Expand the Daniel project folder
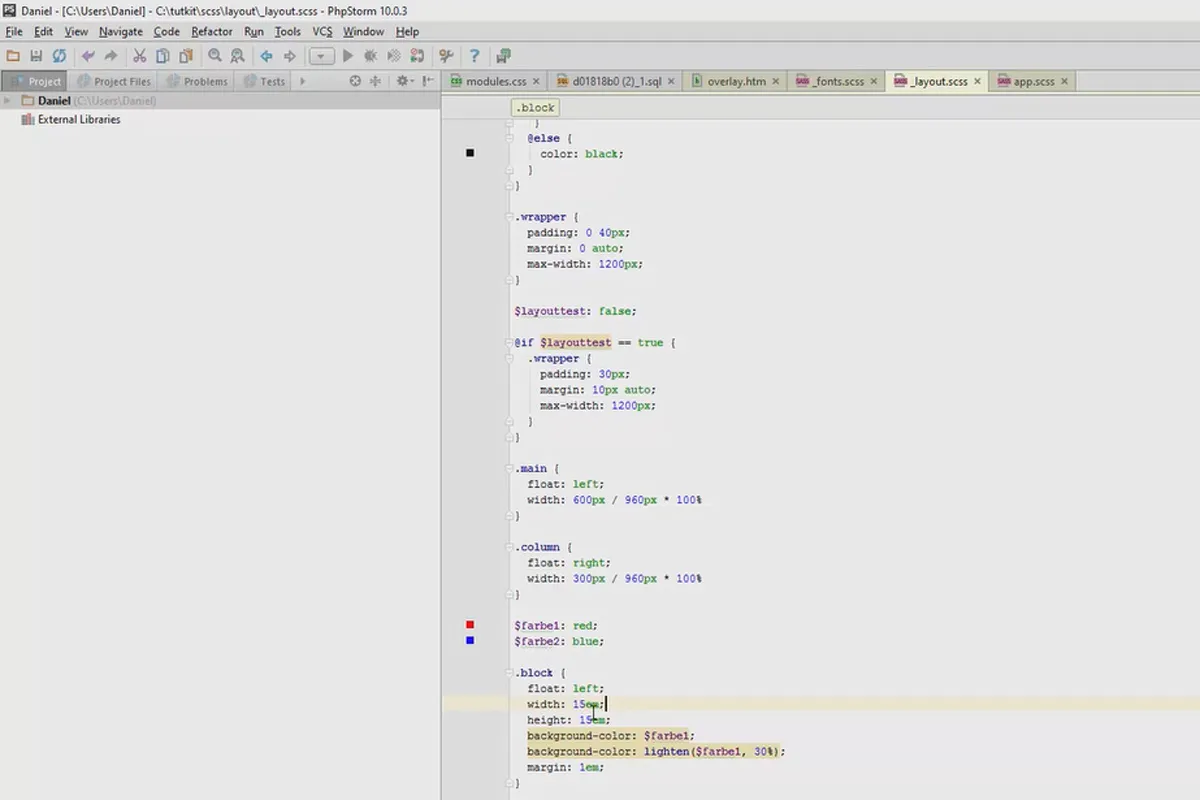 8,101
